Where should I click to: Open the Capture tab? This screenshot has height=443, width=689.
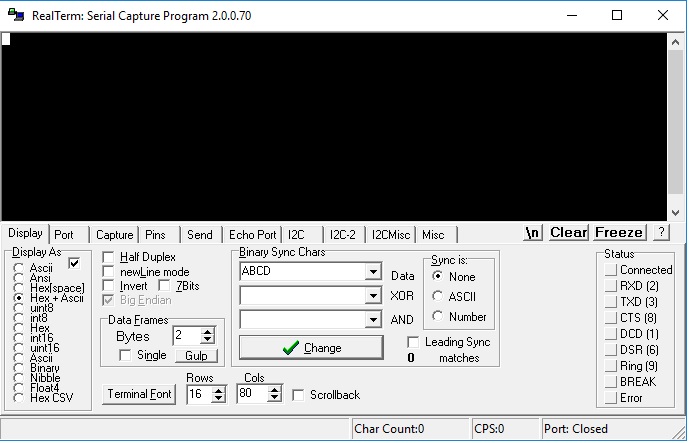click(114, 235)
